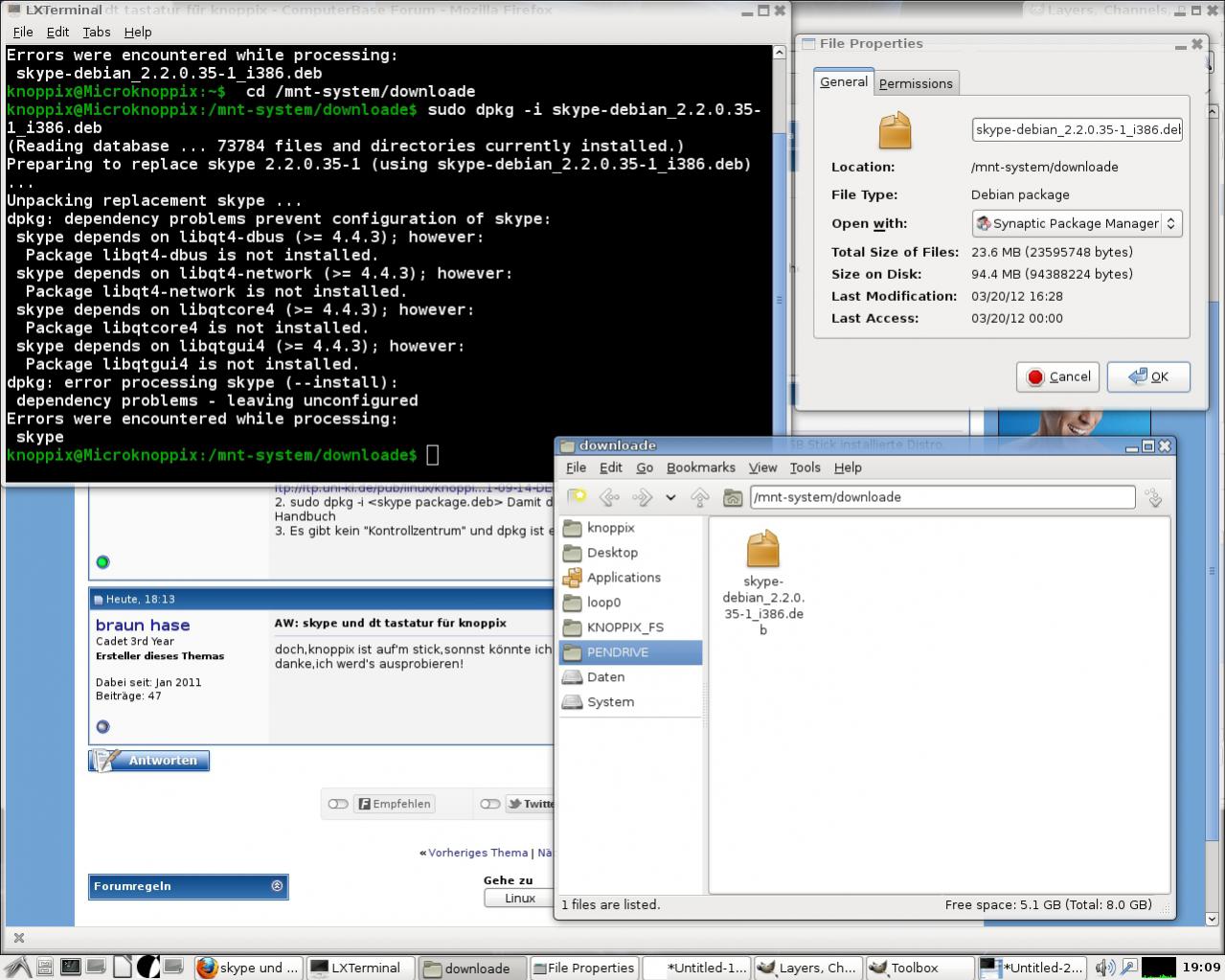
Task: Open File menu in downloade window
Action: pyautogui.click(x=576, y=467)
